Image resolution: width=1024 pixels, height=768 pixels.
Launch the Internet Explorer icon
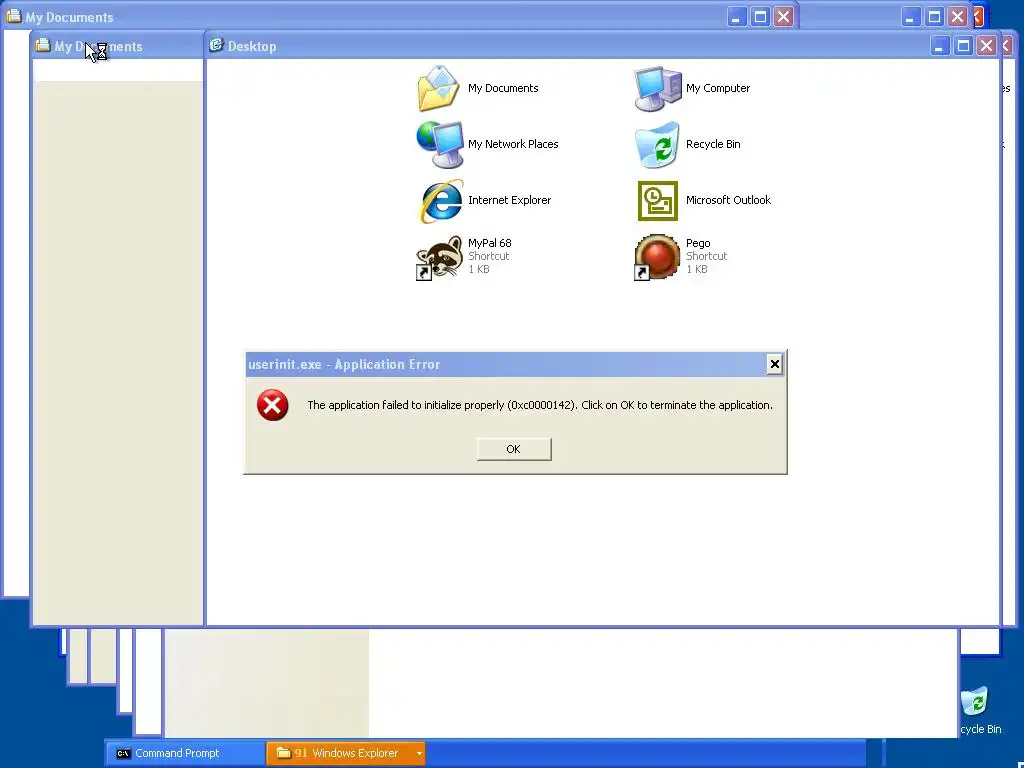coord(441,200)
